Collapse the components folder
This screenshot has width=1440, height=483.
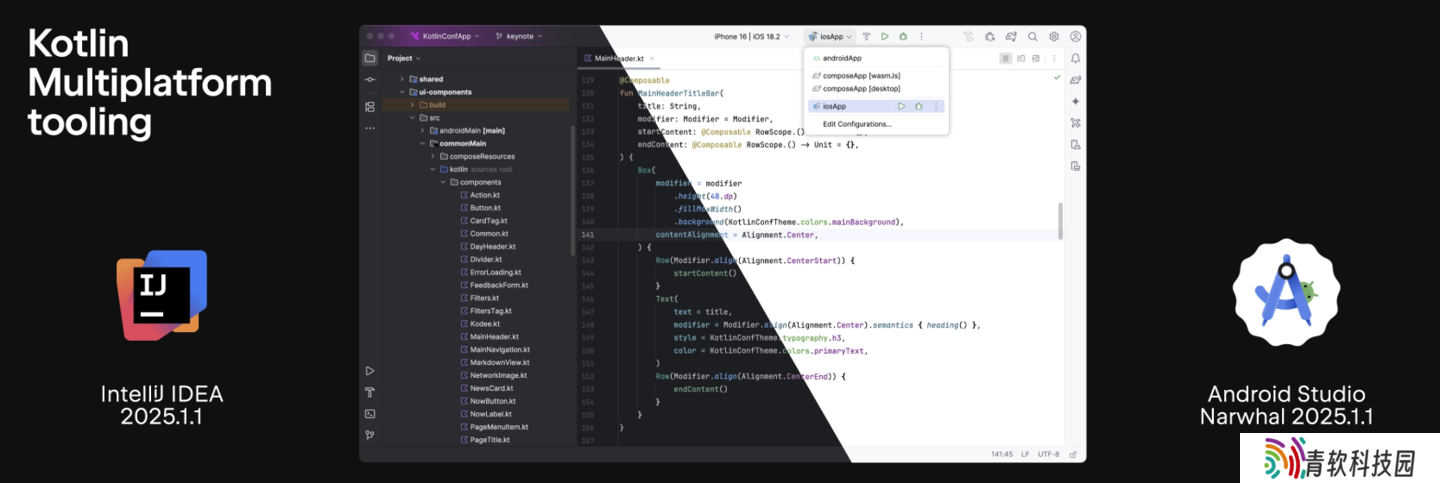click(442, 182)
